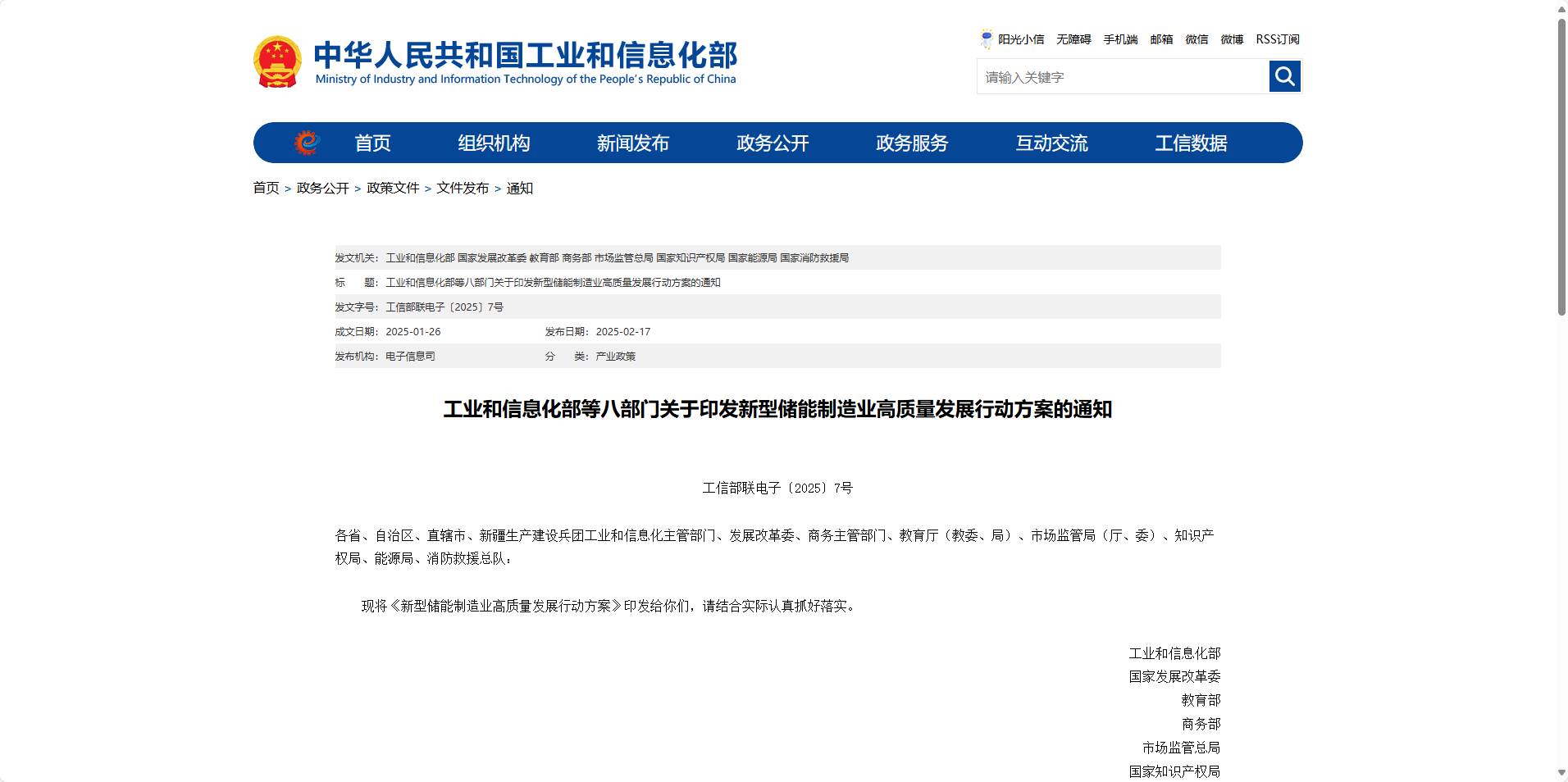Click the RSS订阅 subscription link
Screen dimensions: 1568x782
(x=1277, y=39)
